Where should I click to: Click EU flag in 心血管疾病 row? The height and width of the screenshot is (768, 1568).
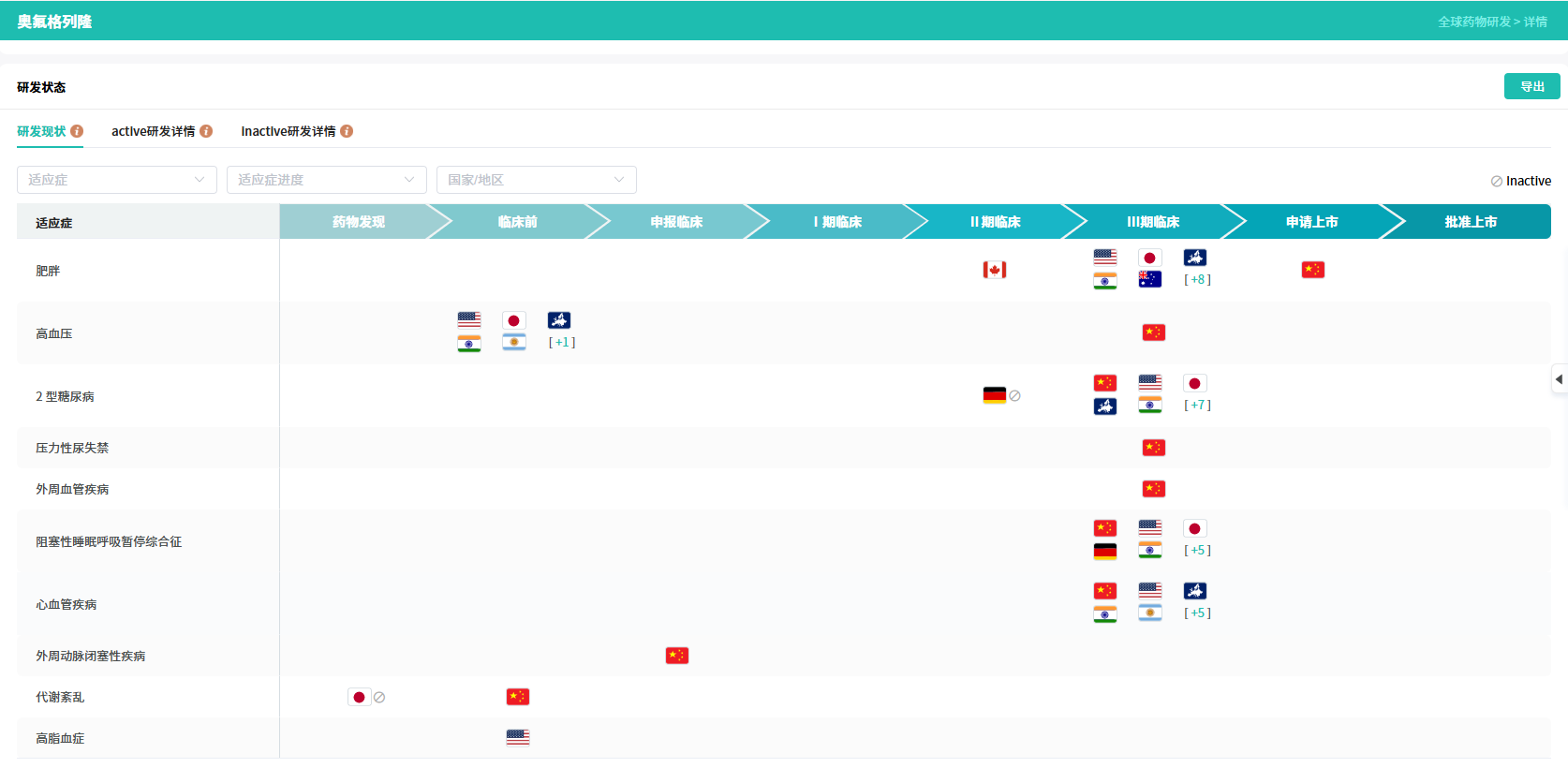coord(1195,591)
